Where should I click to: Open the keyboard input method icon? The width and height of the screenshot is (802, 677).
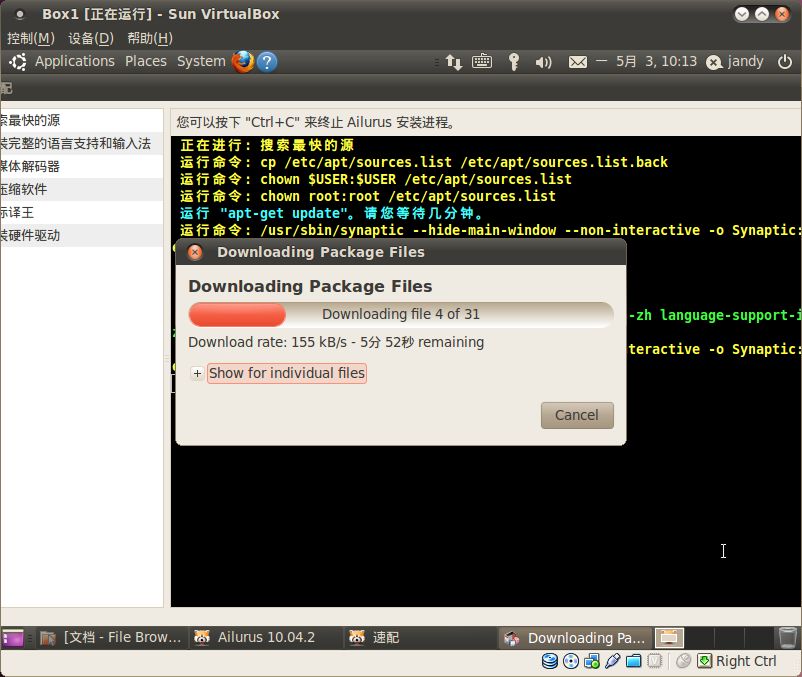[x=482, y=62]
